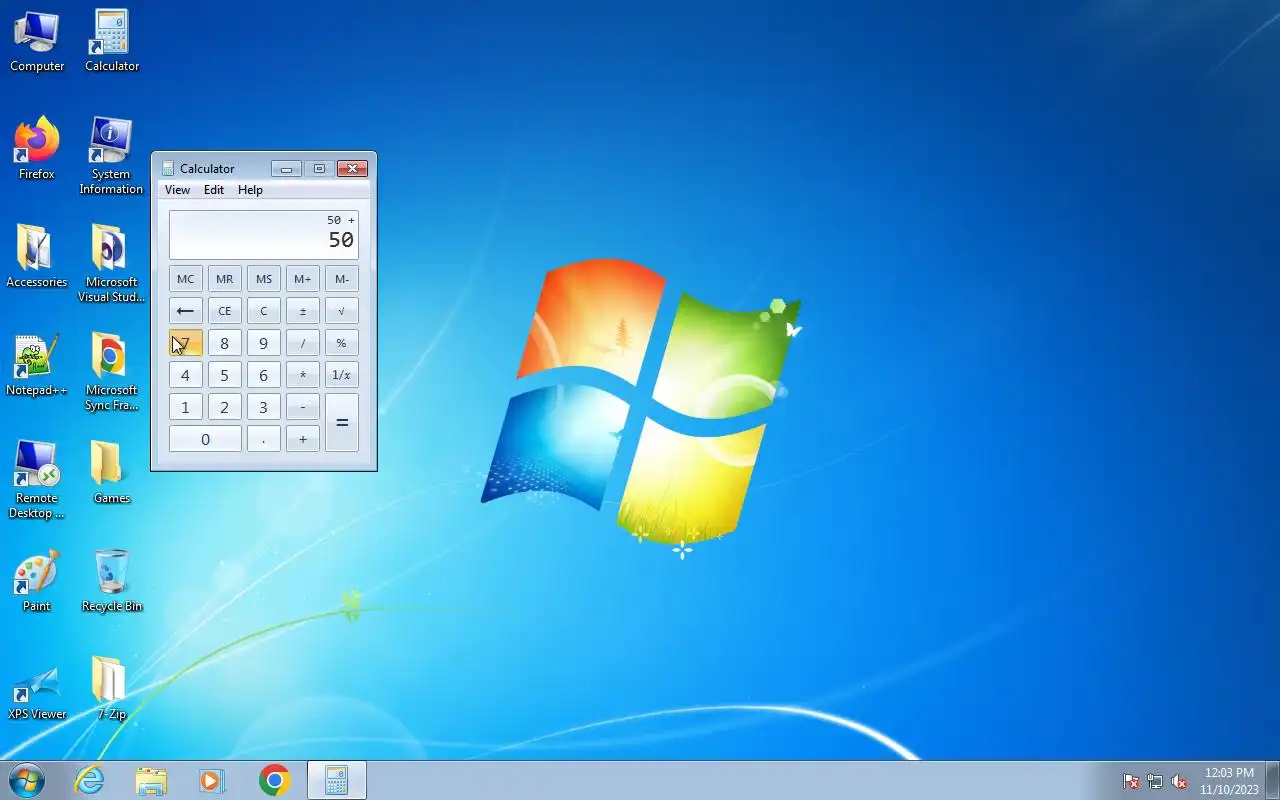Select the Calculator desktop shortcut
Screen dimensions: 1280x800
(112, 42)
